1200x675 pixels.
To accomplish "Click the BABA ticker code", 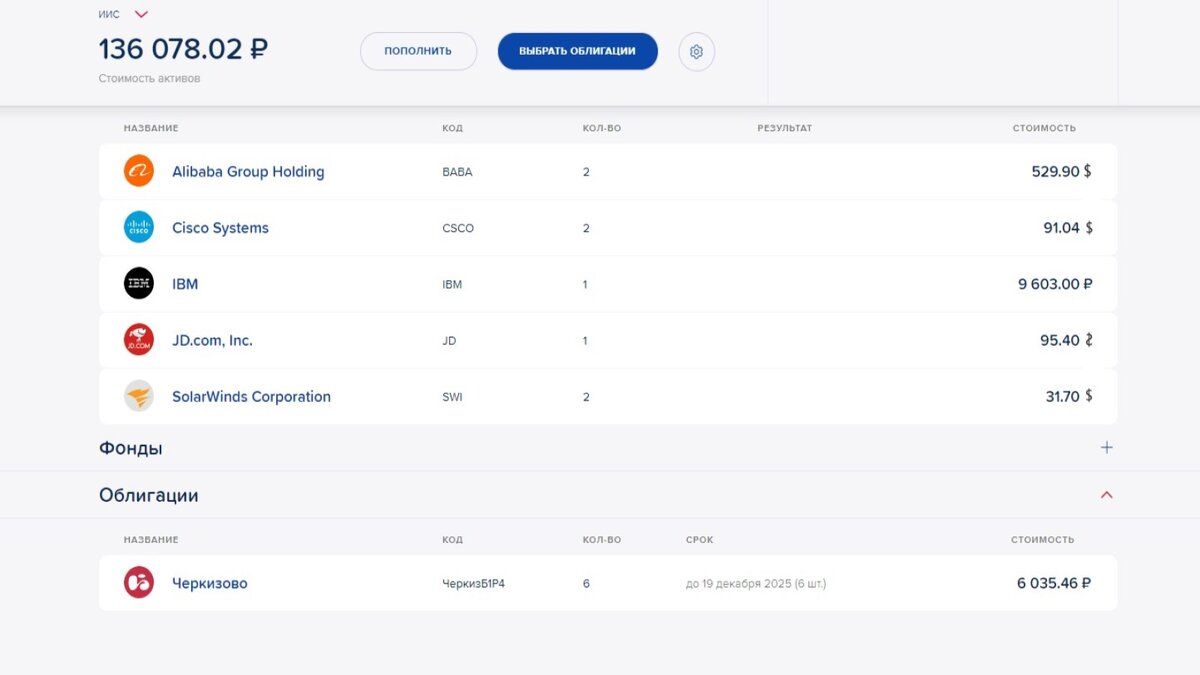I will tap(457, 172).
